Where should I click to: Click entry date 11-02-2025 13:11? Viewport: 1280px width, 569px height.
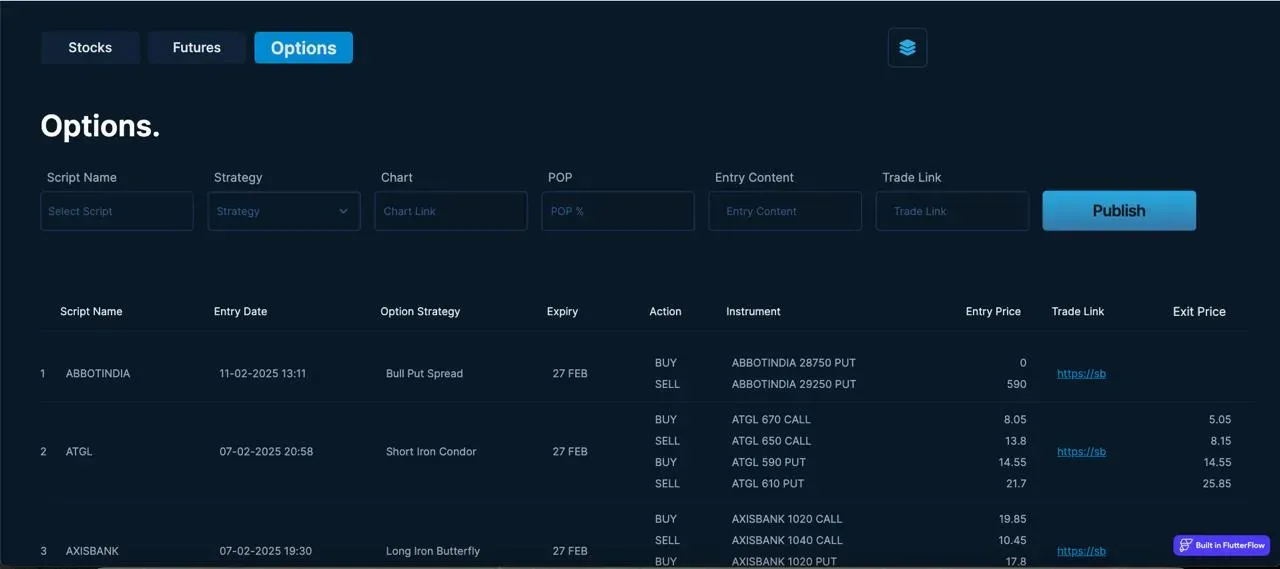pos(263,373)
